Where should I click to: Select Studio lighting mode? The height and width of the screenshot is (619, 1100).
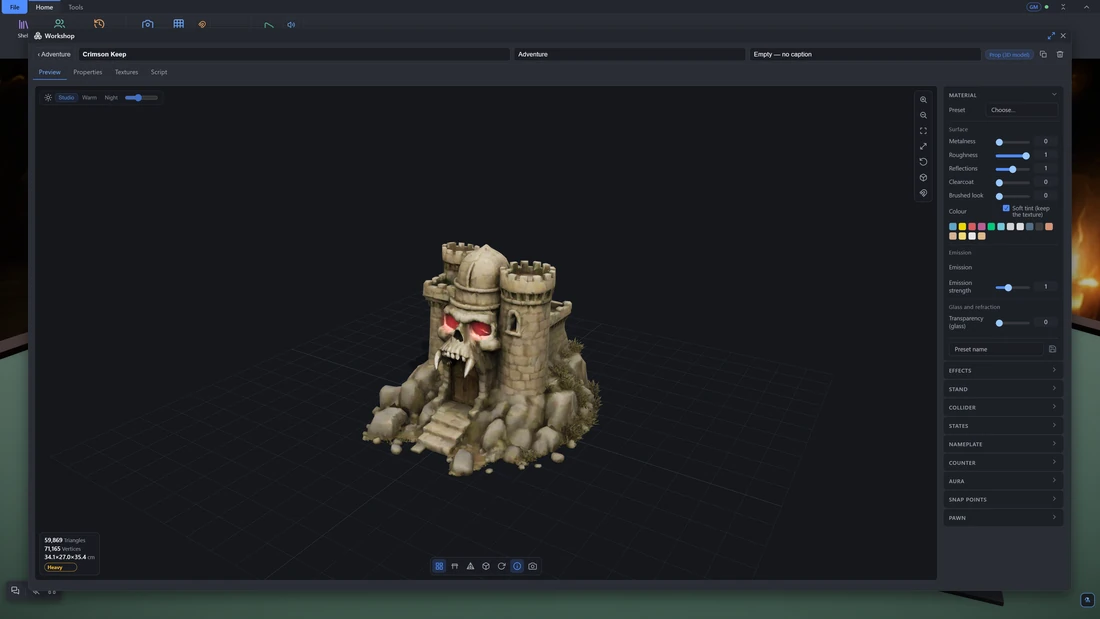coord(66,98)
